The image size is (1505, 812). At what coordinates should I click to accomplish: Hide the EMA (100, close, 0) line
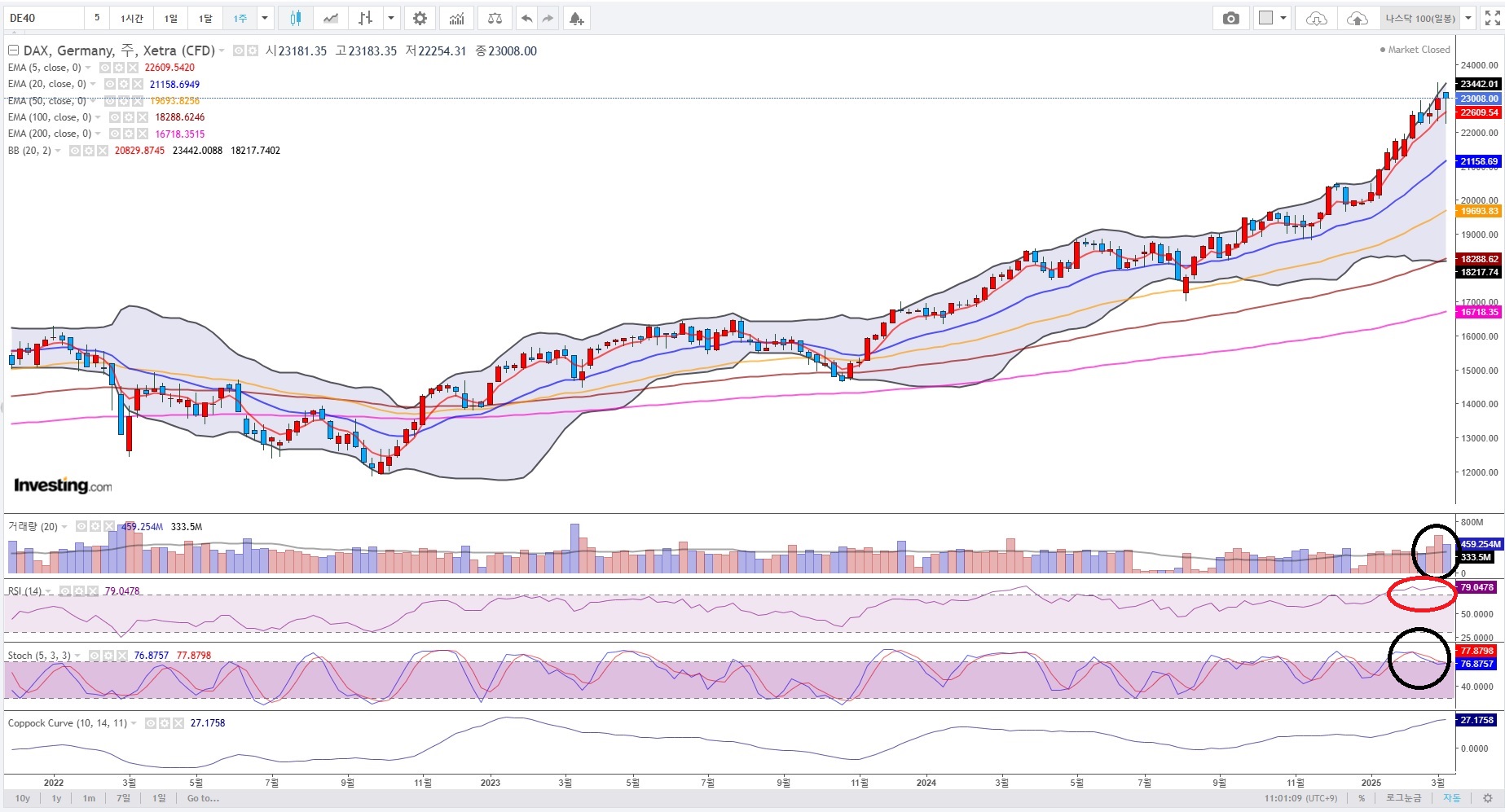pyautogui.click(x=114, y=117)
